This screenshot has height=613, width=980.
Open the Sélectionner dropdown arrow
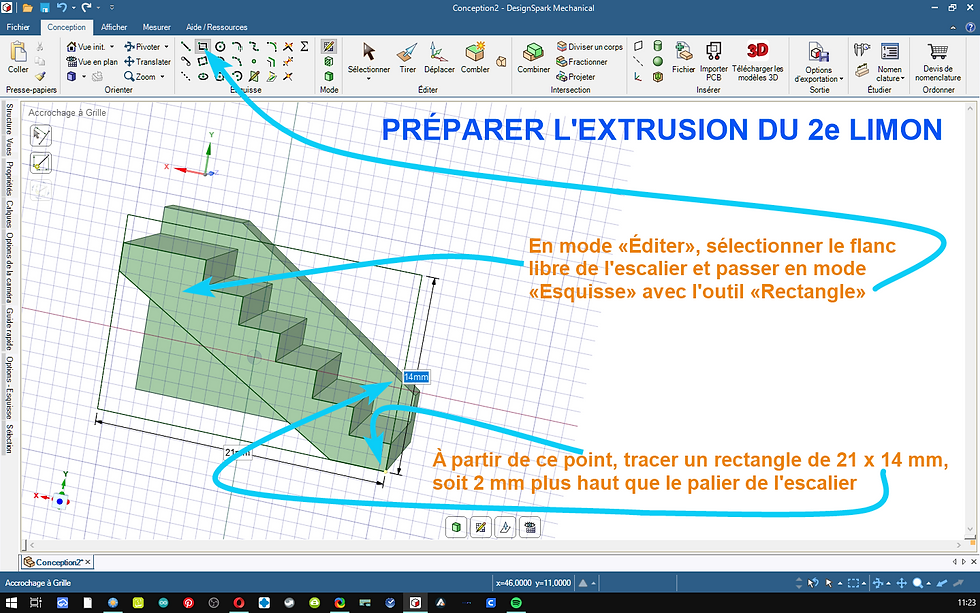(x=369, y=79)
